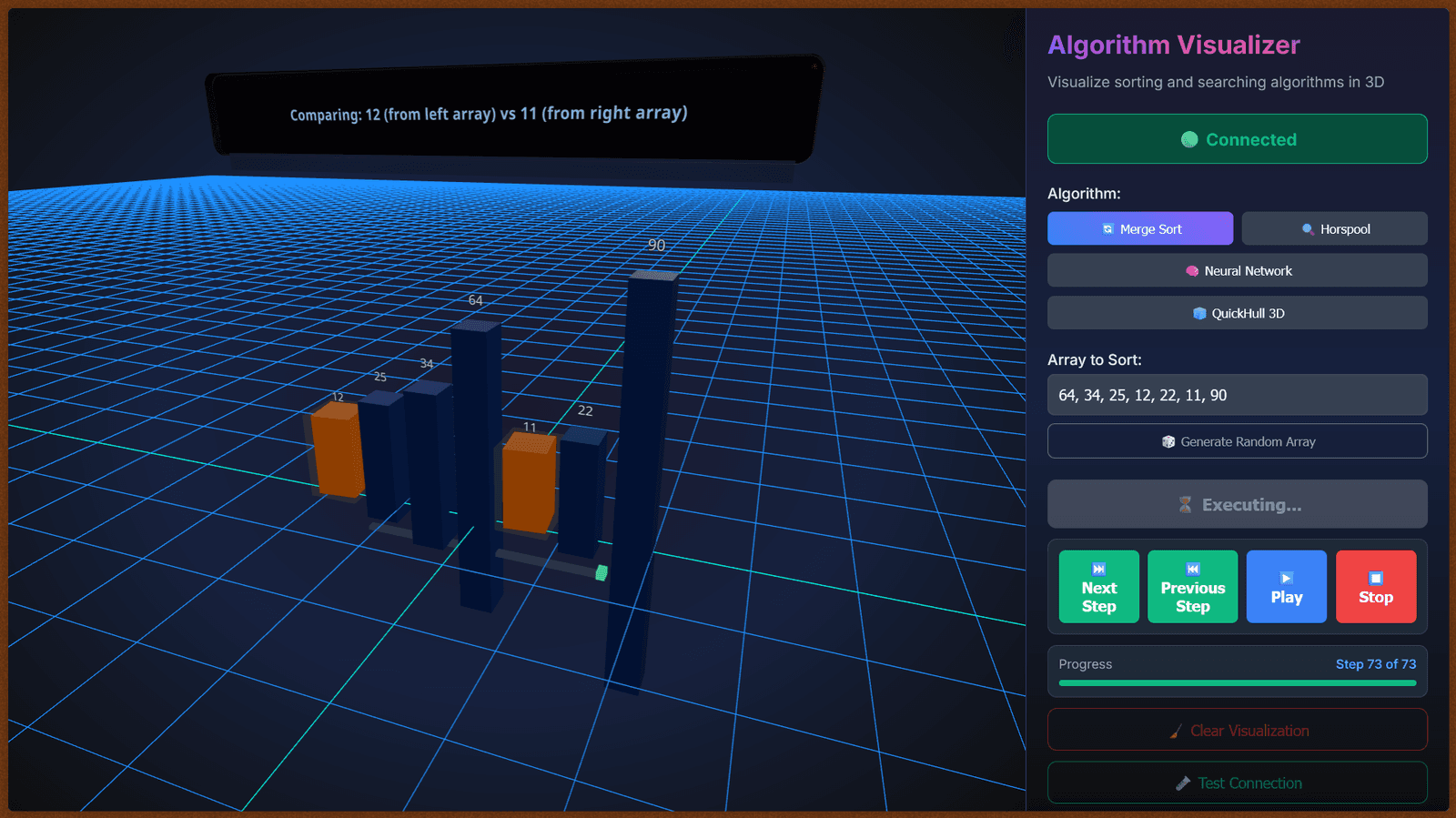Click the green dot connection icon
Viewport: 1456px width, 818px height.
(x=1189, y=139)
